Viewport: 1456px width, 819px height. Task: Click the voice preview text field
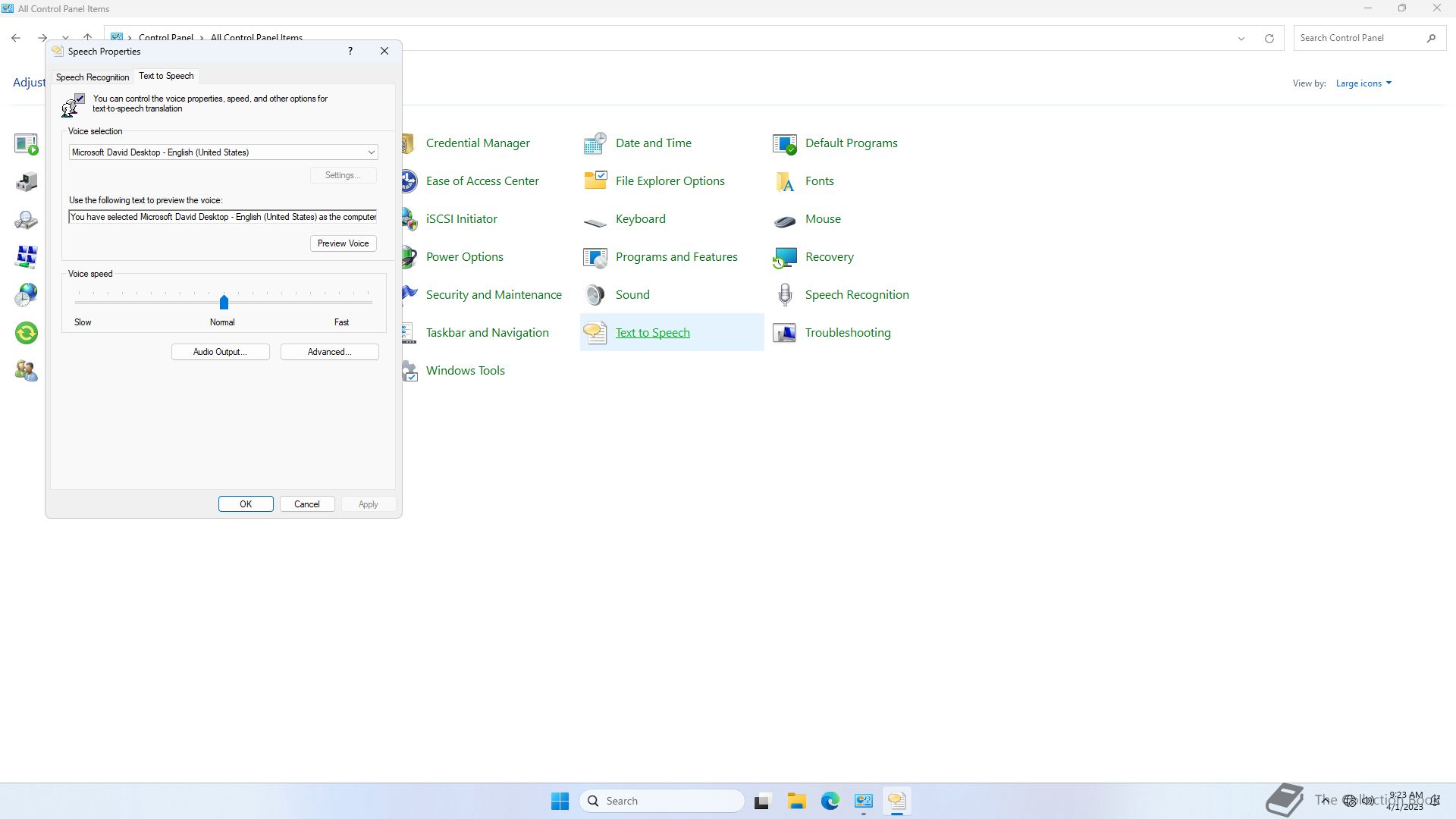coord(223,217)
